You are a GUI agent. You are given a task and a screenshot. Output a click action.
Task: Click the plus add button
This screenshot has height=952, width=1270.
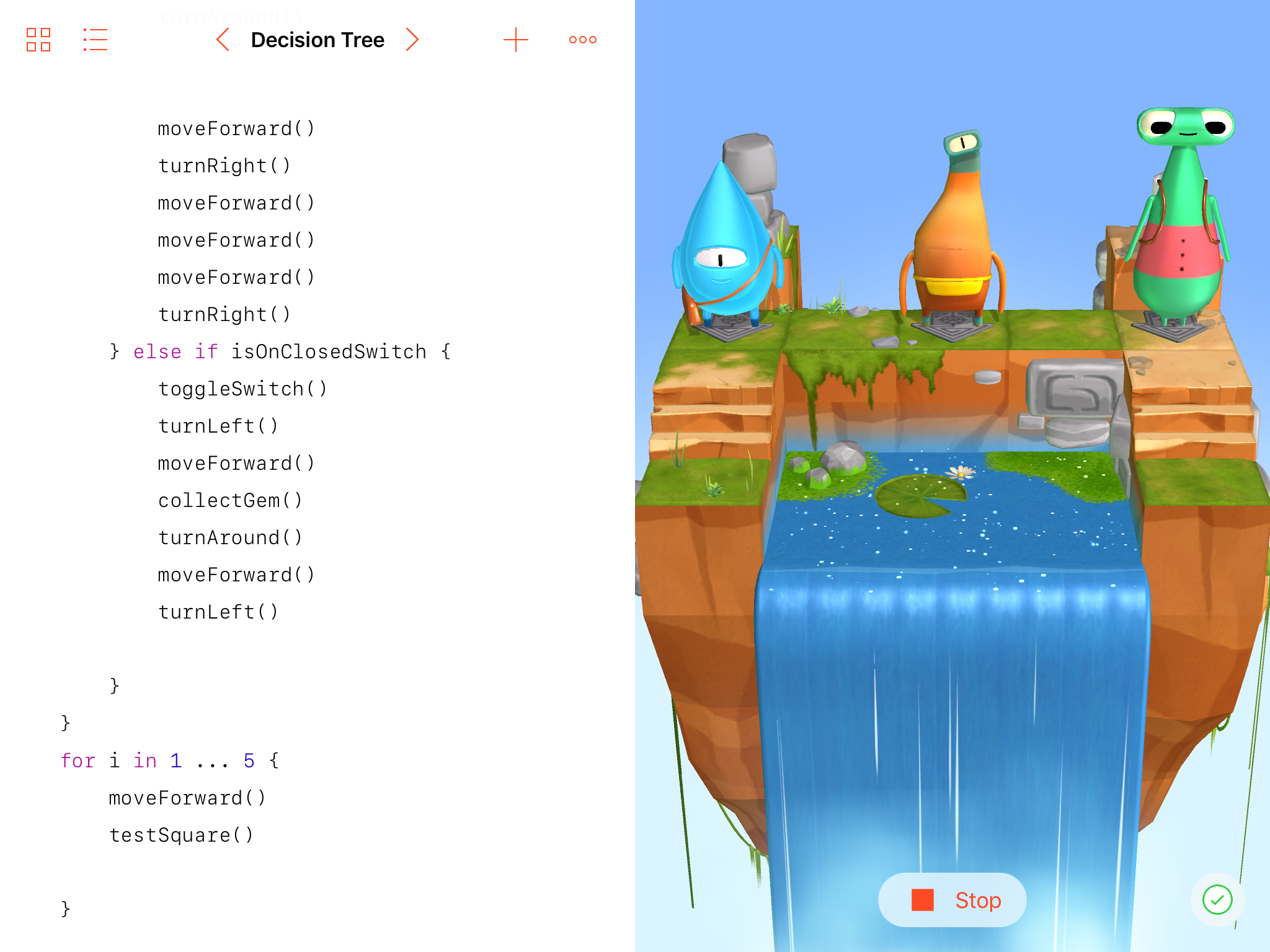click(x=515, y=40)
